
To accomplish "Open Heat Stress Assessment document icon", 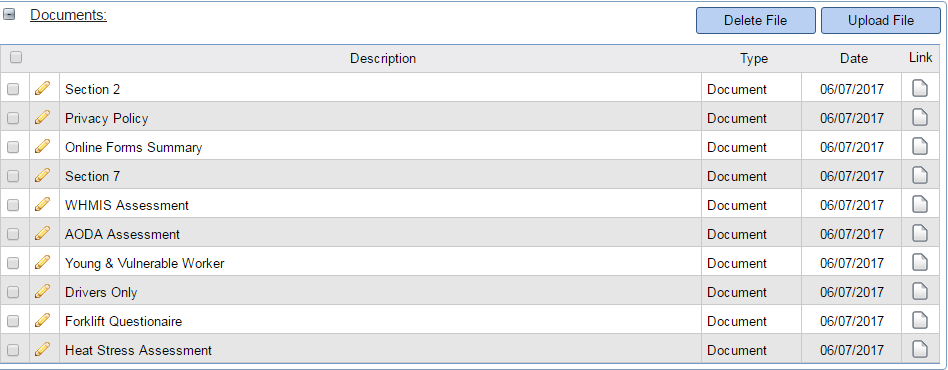I will click(x=920, y=349).
